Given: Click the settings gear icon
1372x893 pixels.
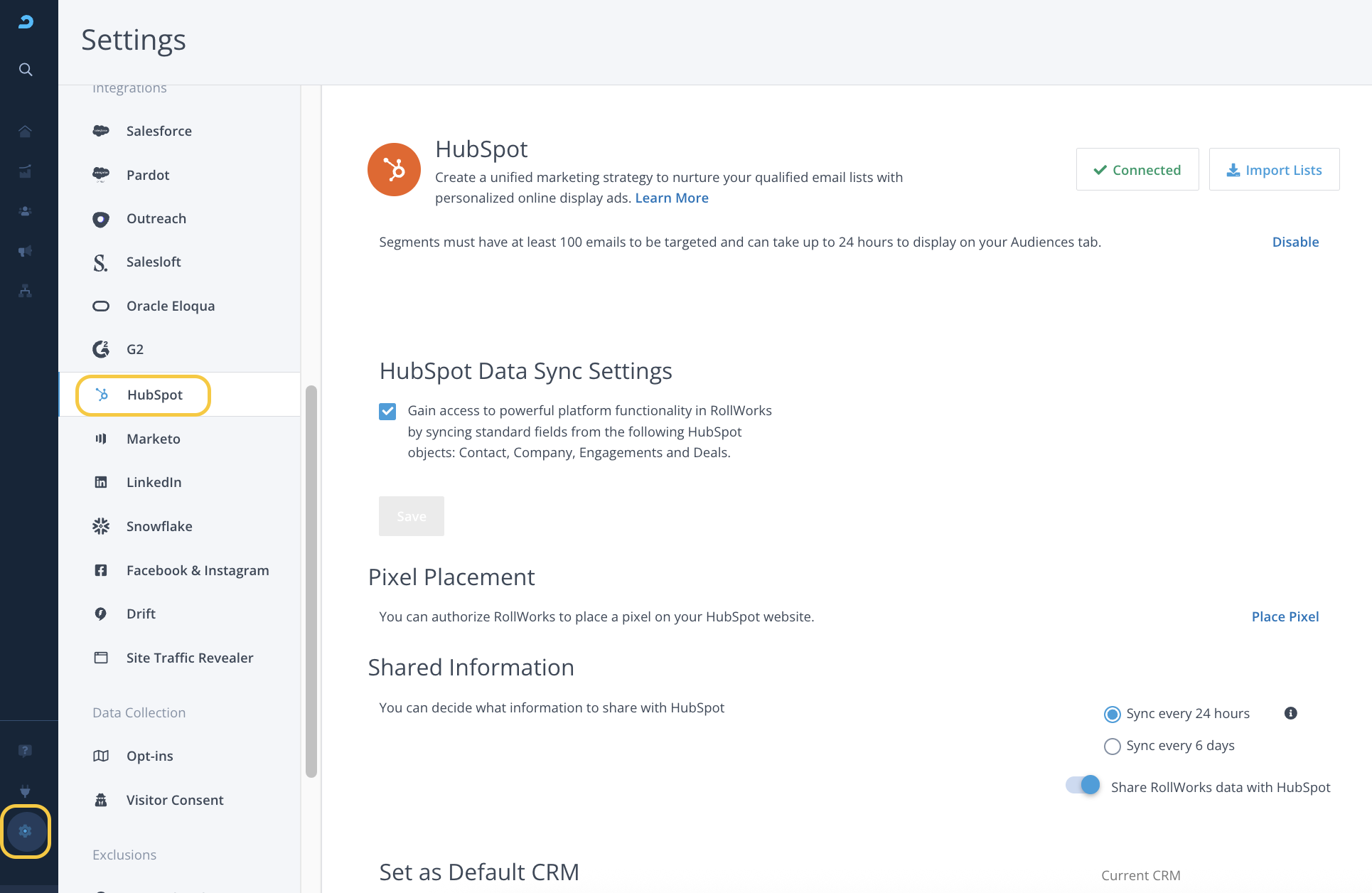Looking at the screenshot, I should [x=26, y=831].
